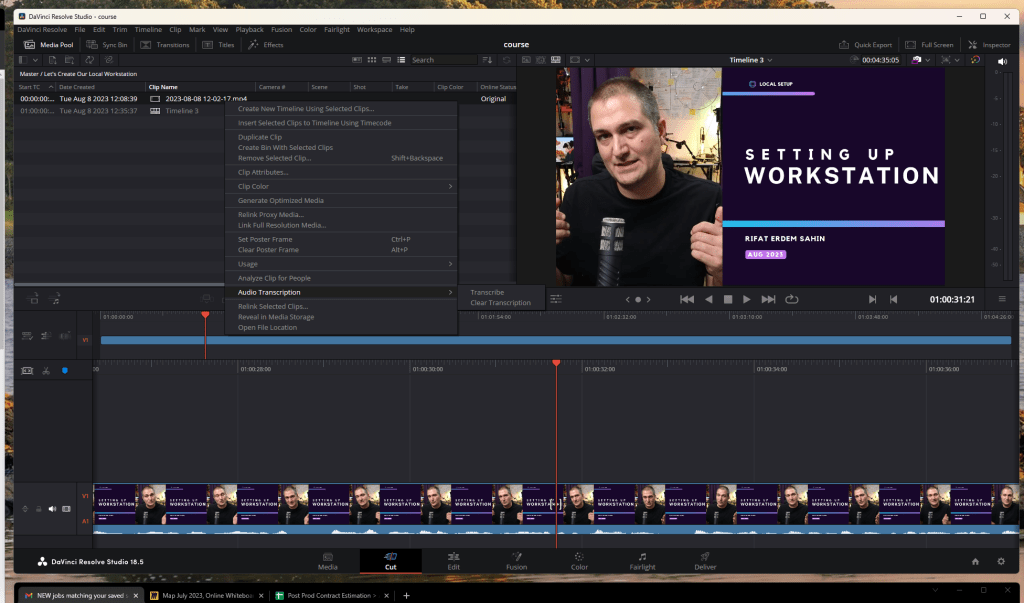Open the Transitions panel

point(165,44)
